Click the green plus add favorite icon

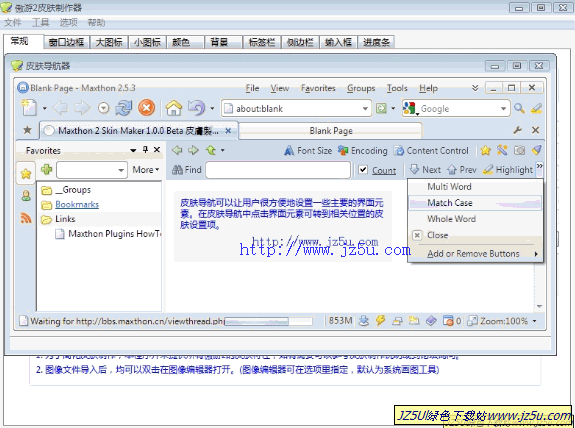pos(47,169)
